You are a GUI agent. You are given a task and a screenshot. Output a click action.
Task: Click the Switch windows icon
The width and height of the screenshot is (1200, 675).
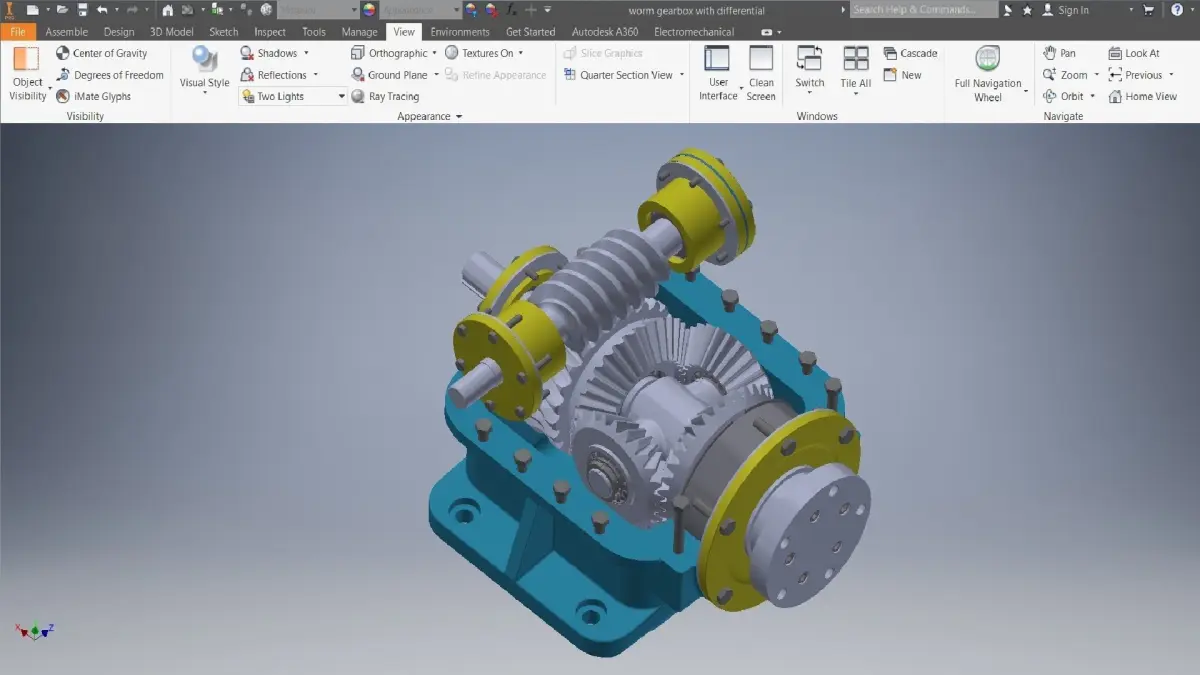pos(810,58)
